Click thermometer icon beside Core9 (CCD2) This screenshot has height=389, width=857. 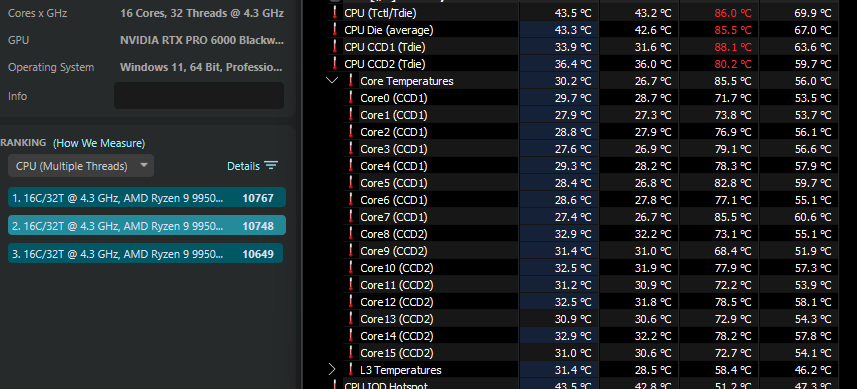click(351, 251)
